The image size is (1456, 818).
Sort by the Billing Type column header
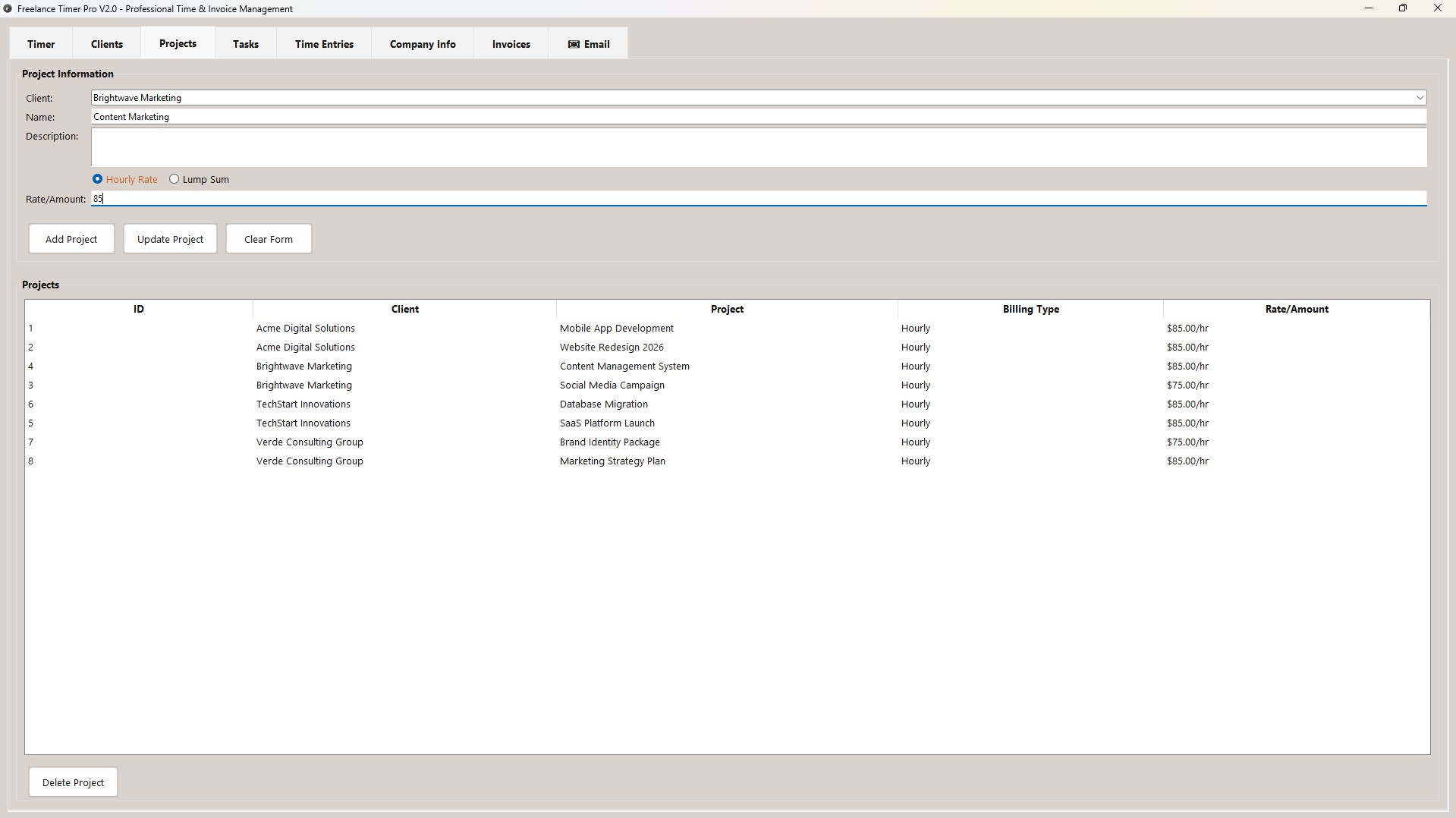coord(1030,309)
